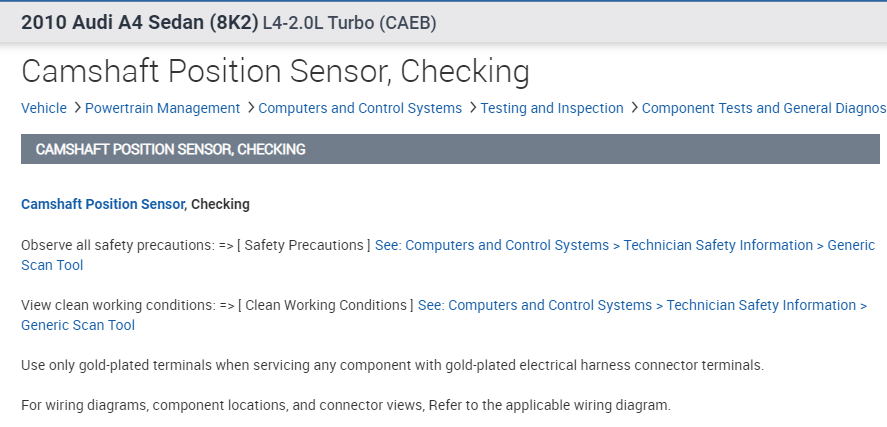Go to Computers and Control Systems breadcrumb
887x427 pixels.
(360, 108)
